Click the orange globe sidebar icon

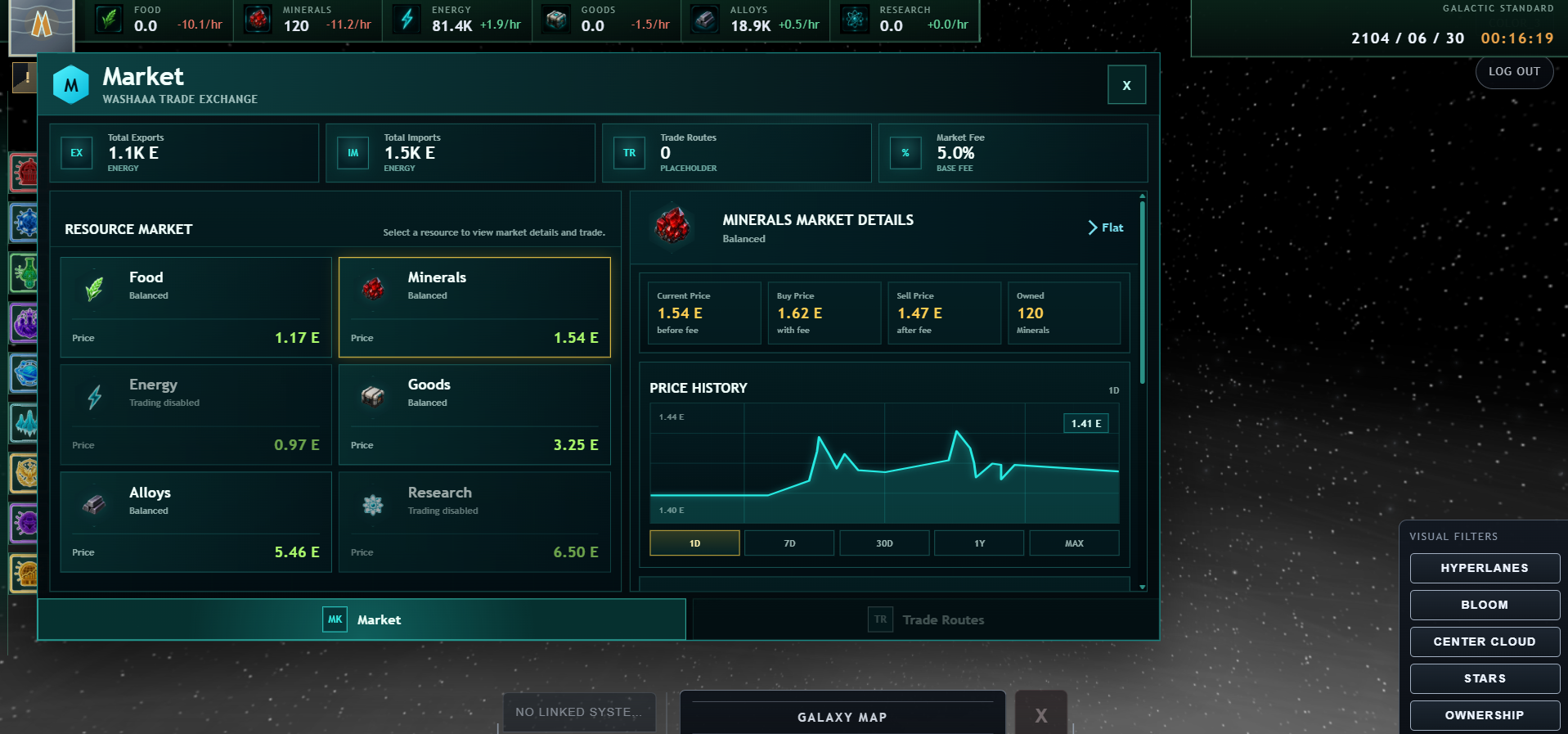coord(25,573)
